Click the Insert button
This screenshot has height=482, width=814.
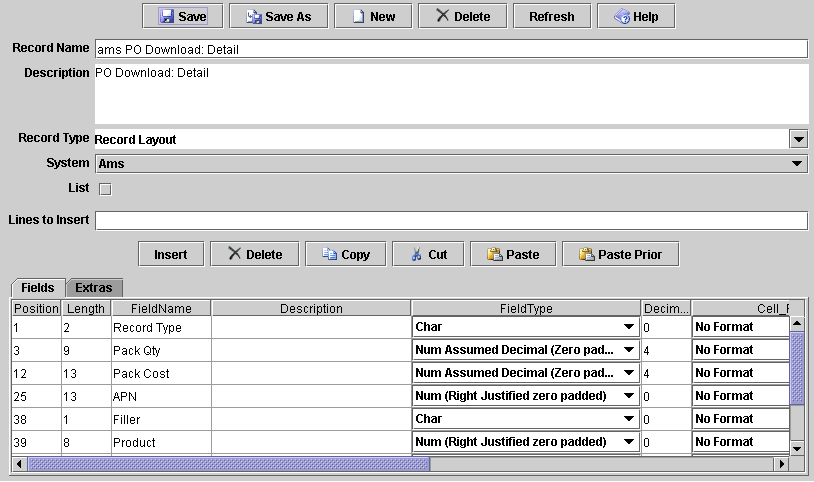pyautogui.click(x=170, y=254)
